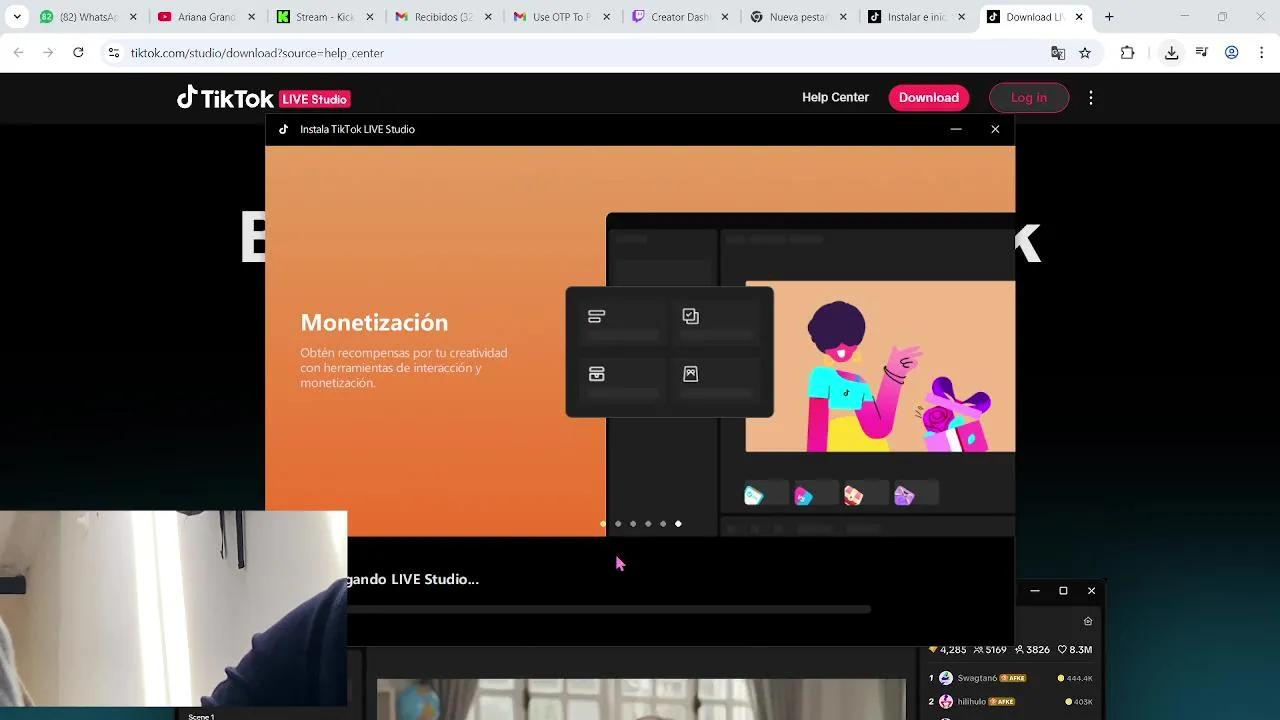Close the LIVE Studio window behind

click(x=1091, y=591)
